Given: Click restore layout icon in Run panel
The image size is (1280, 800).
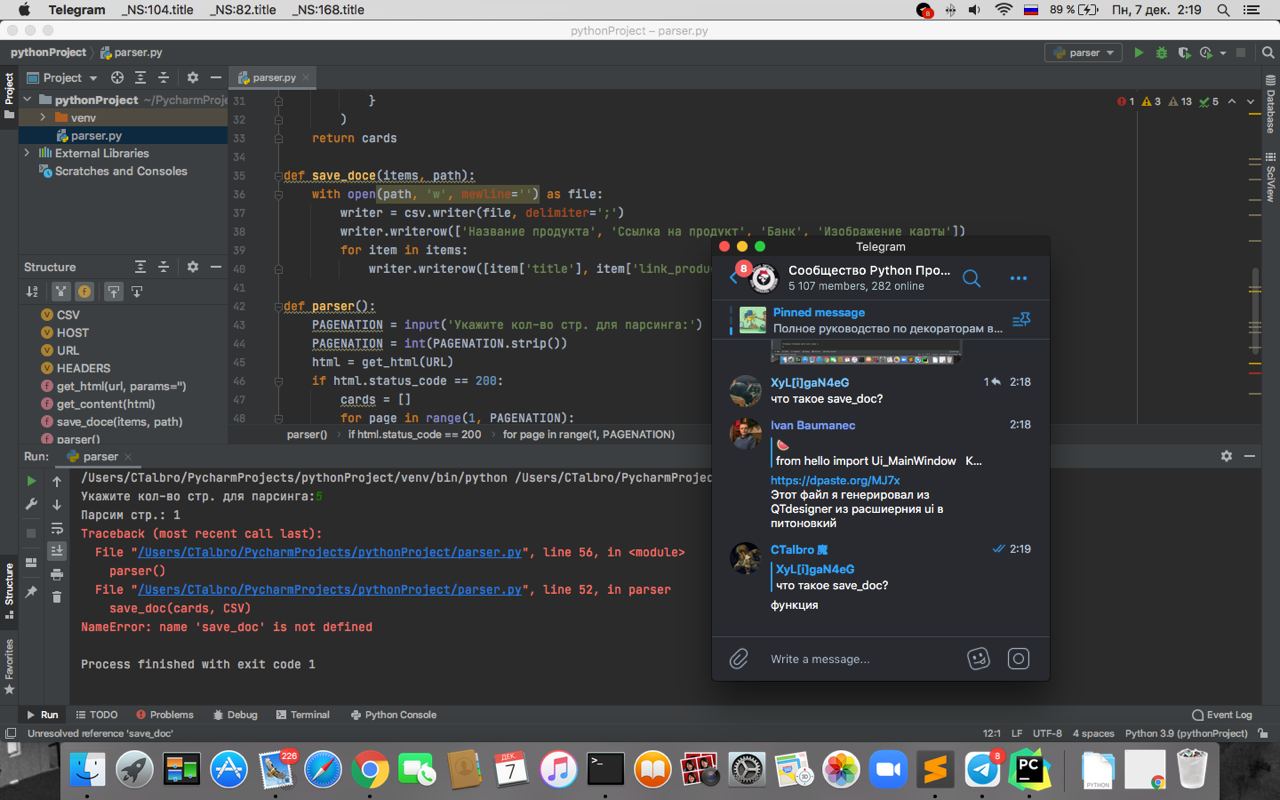Looking at the screenshot, I should 31,563.
